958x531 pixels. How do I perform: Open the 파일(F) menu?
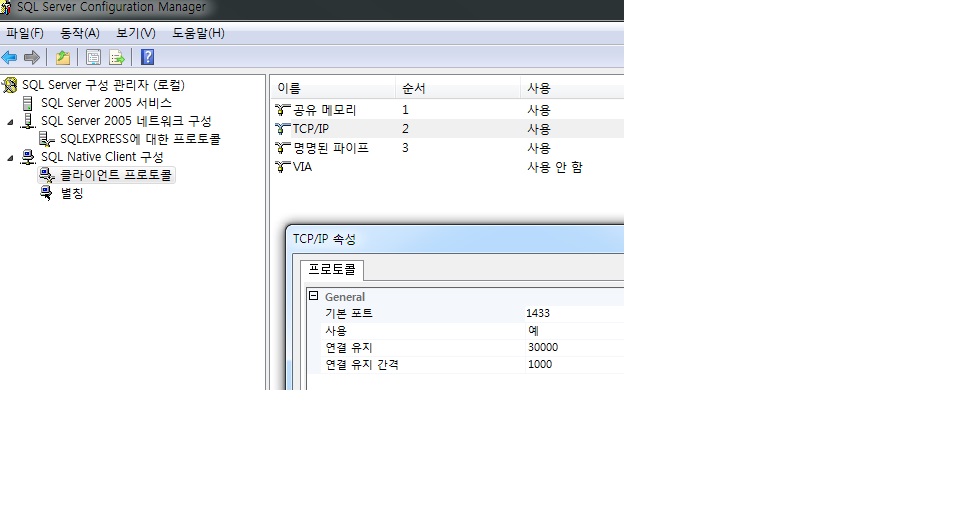point(25,33)
